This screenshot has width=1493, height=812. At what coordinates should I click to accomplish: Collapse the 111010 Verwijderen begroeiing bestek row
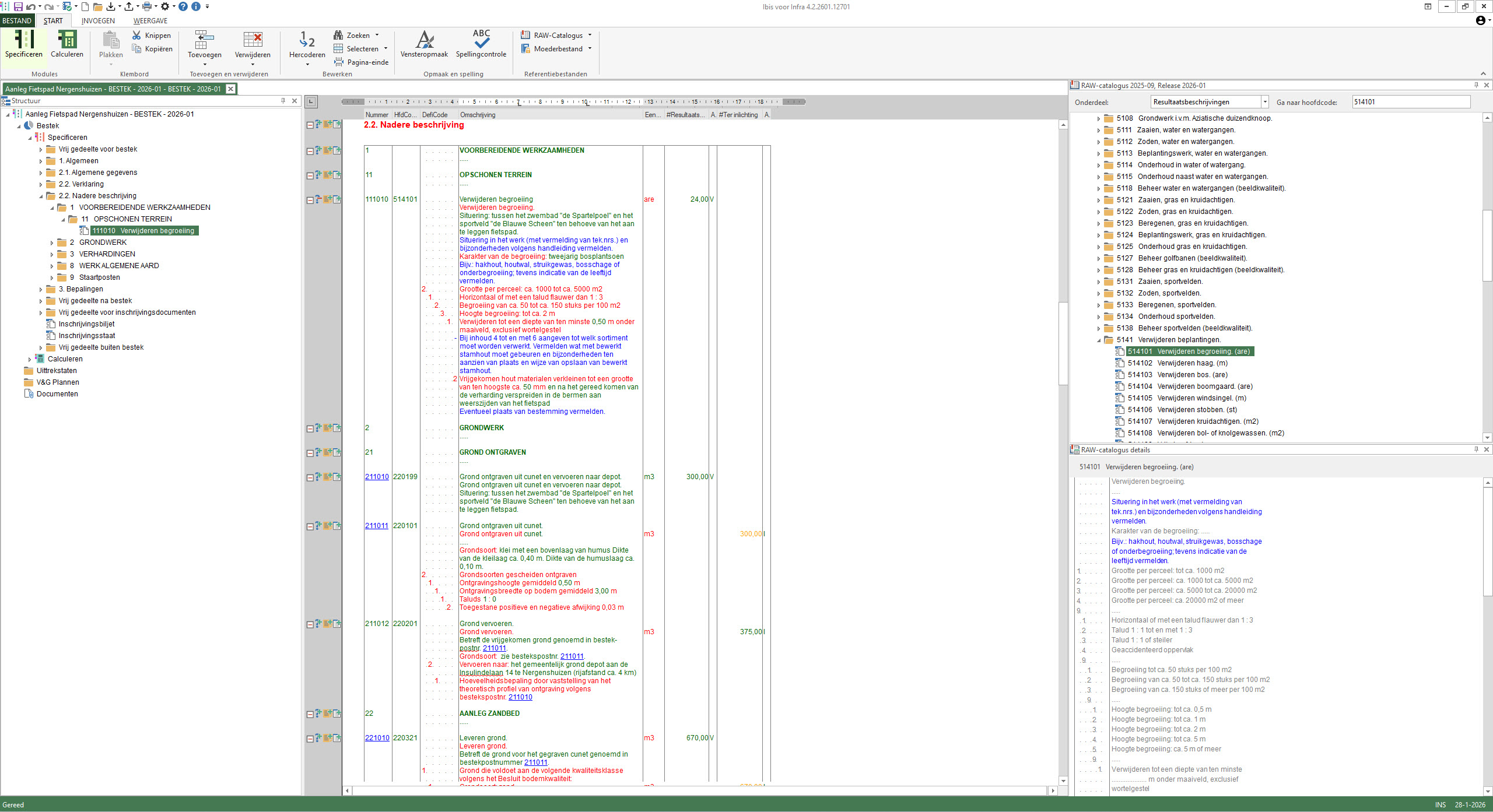click(x=309, y=199)
